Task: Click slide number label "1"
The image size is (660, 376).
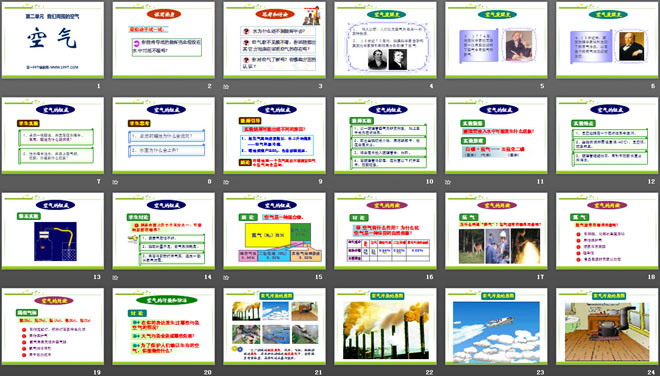Action: [98, 86]
